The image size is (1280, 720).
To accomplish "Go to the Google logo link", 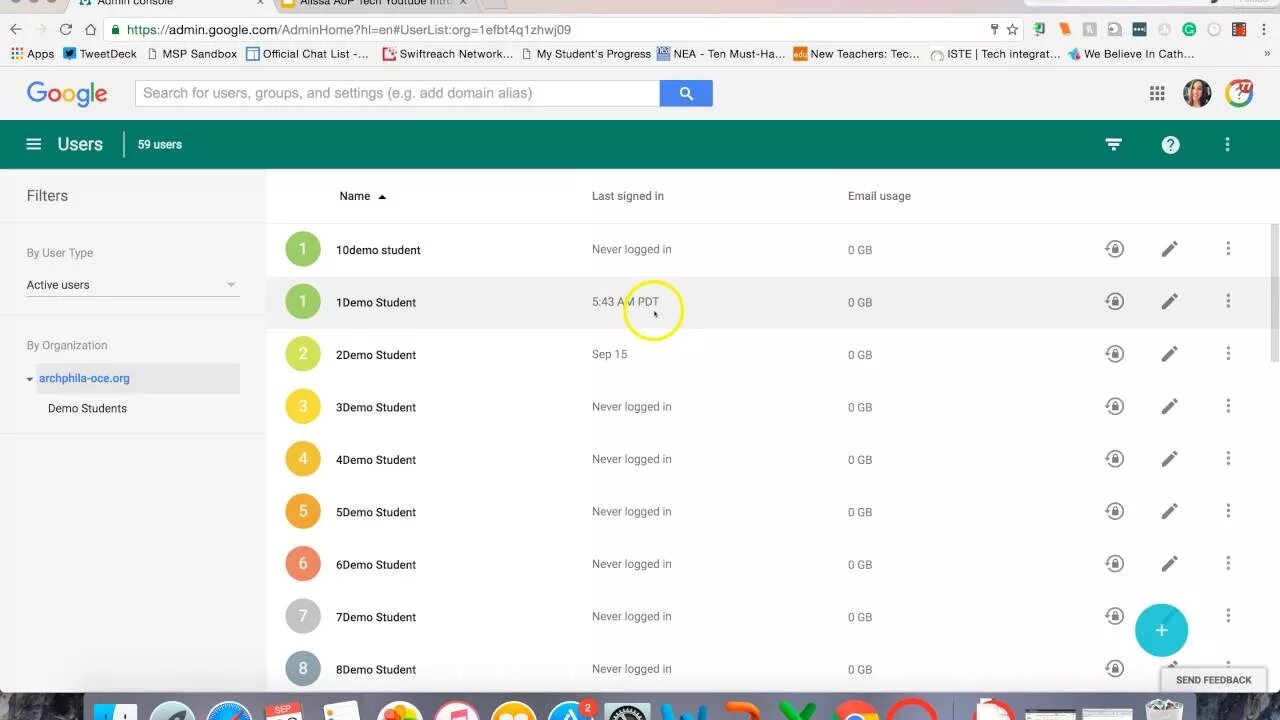I will pos(67,93).
